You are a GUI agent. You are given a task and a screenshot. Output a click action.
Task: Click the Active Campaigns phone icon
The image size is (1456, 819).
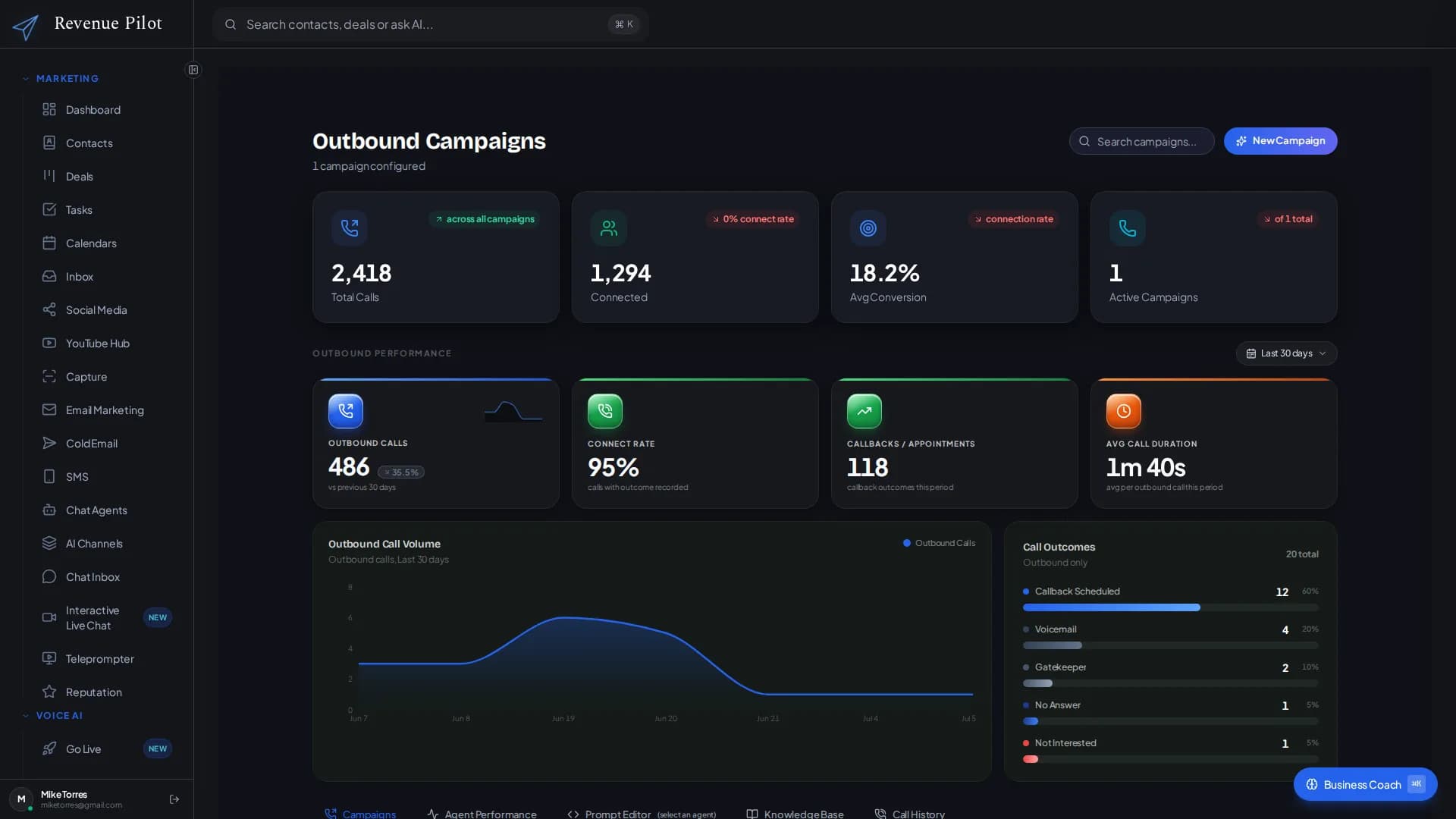pyautogui.click(x=1128, y=227)
